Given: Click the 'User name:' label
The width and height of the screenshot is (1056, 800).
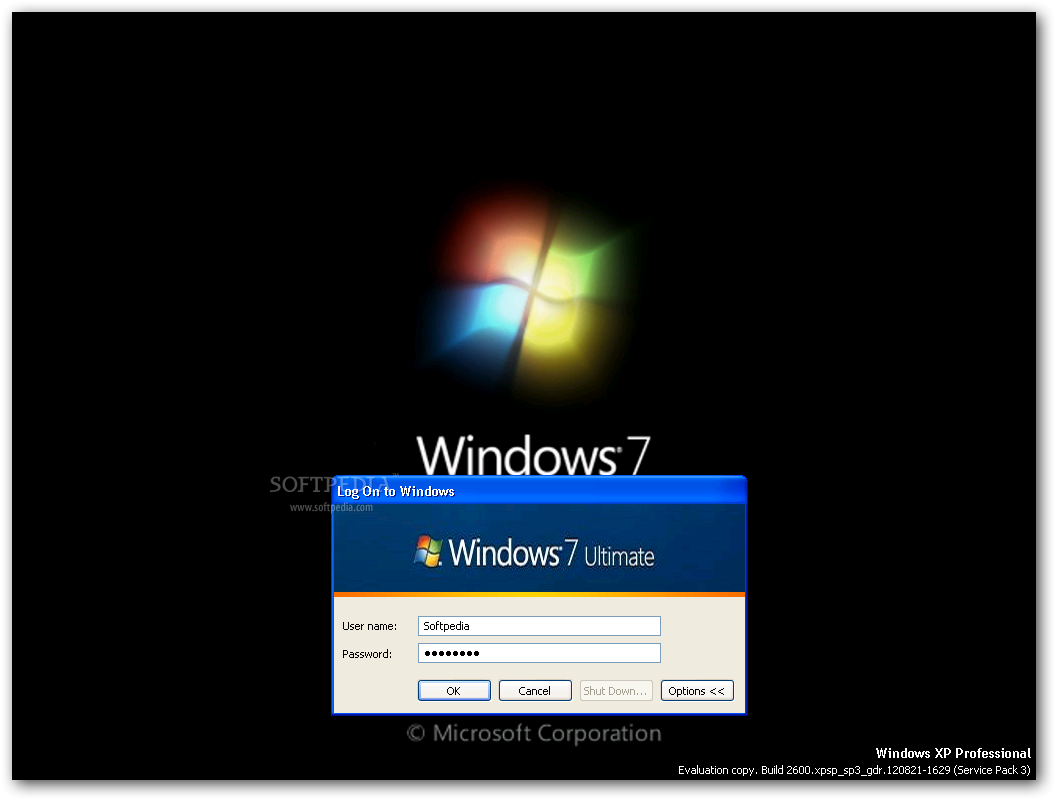Looking at the screenshot, I should 369,626.
